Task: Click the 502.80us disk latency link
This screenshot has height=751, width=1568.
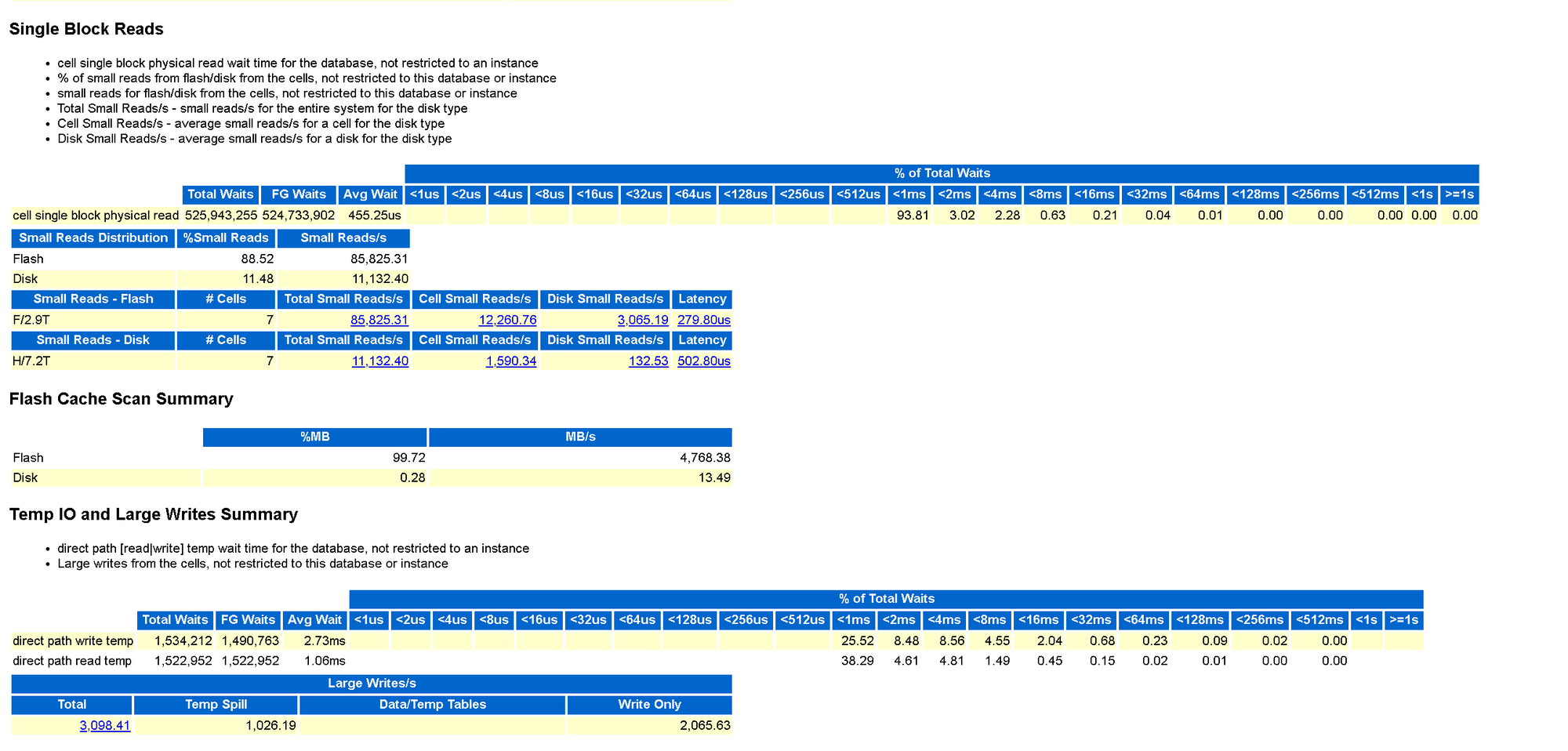Action: [702, 361]
